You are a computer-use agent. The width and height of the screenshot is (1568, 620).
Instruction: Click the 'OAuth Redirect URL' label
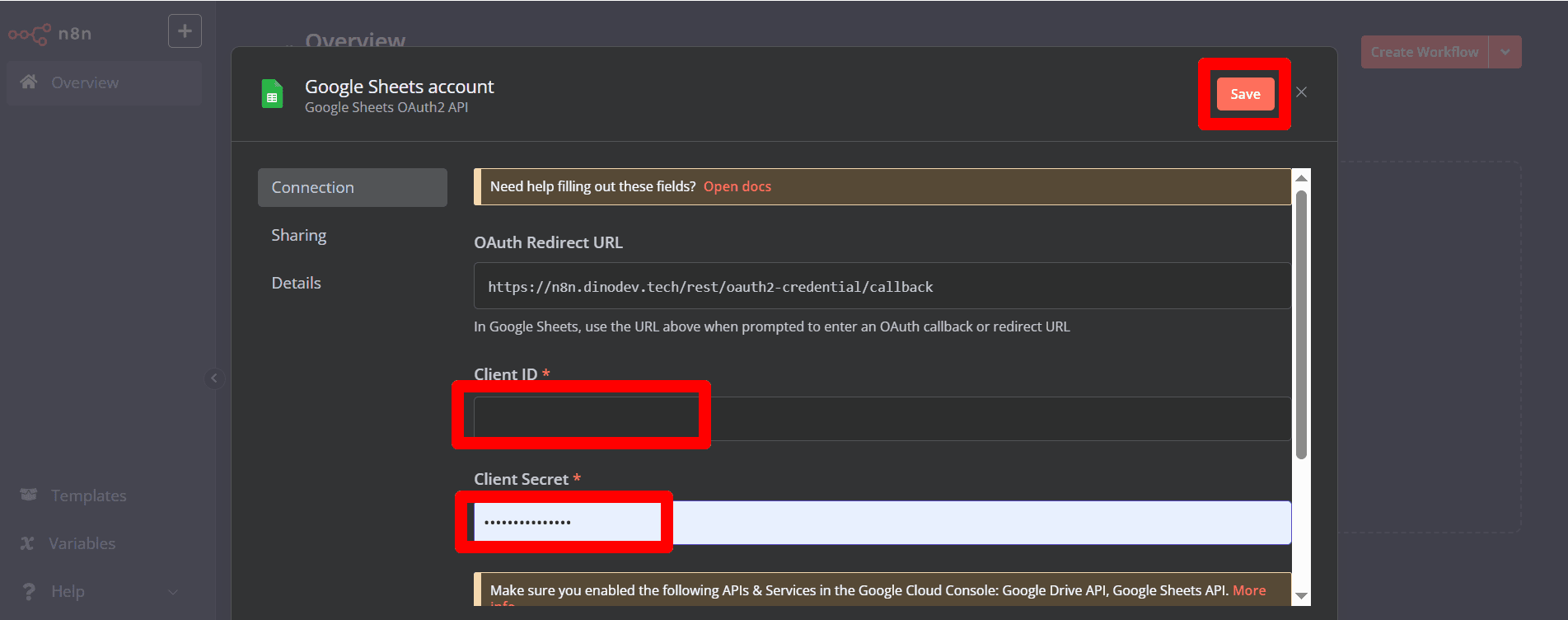coord(549,242)
